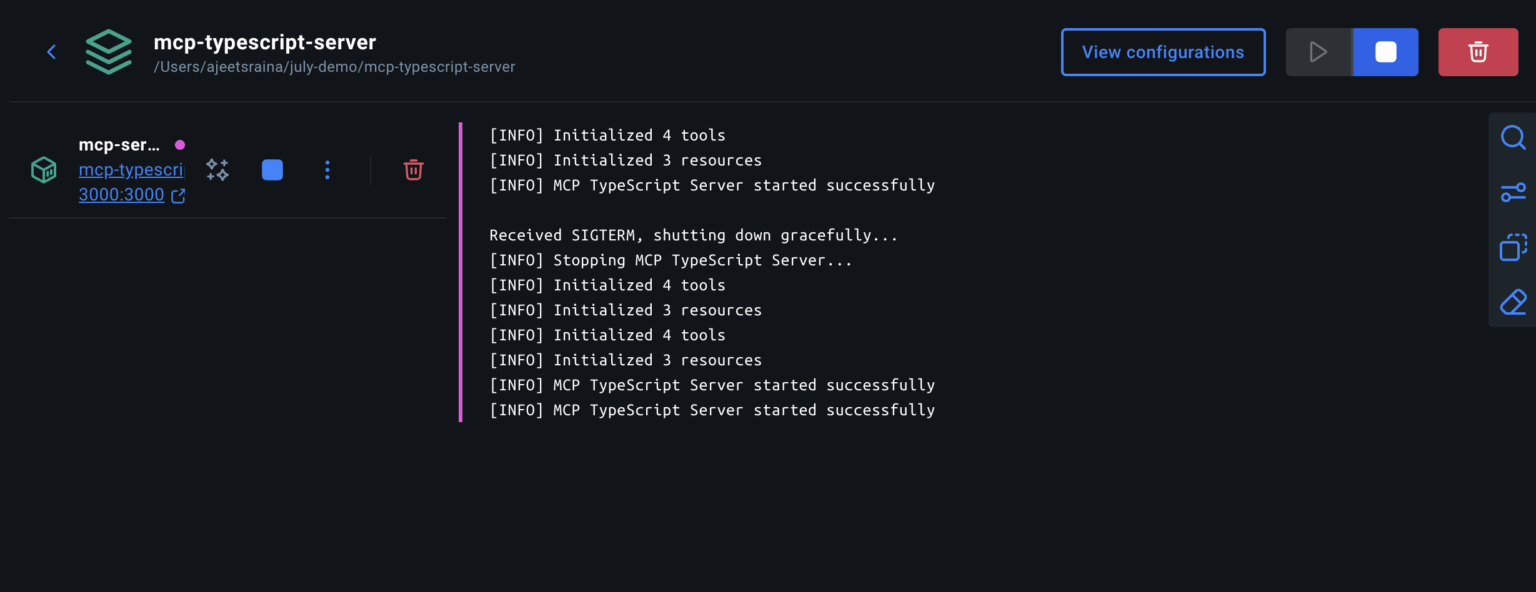Image resolution: width=1536 pixels, height=592 pixels.
Task: Open the log search tool
Action: pos(1513,137)
